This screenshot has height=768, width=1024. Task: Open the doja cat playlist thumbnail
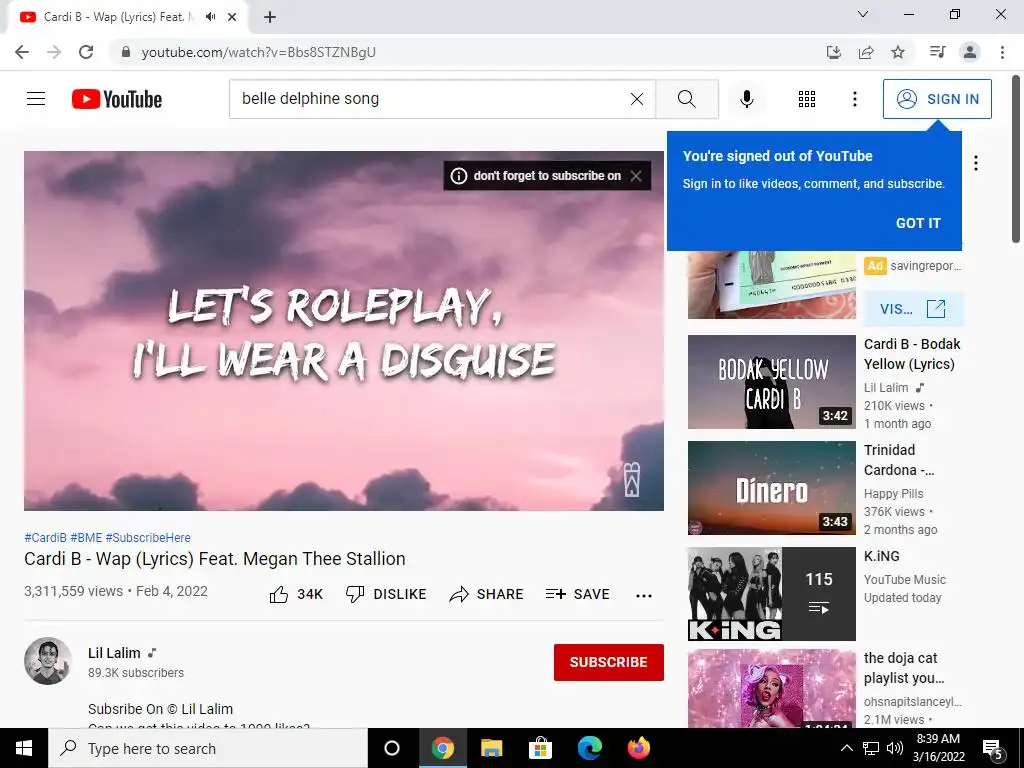click(x=772, y=688)
